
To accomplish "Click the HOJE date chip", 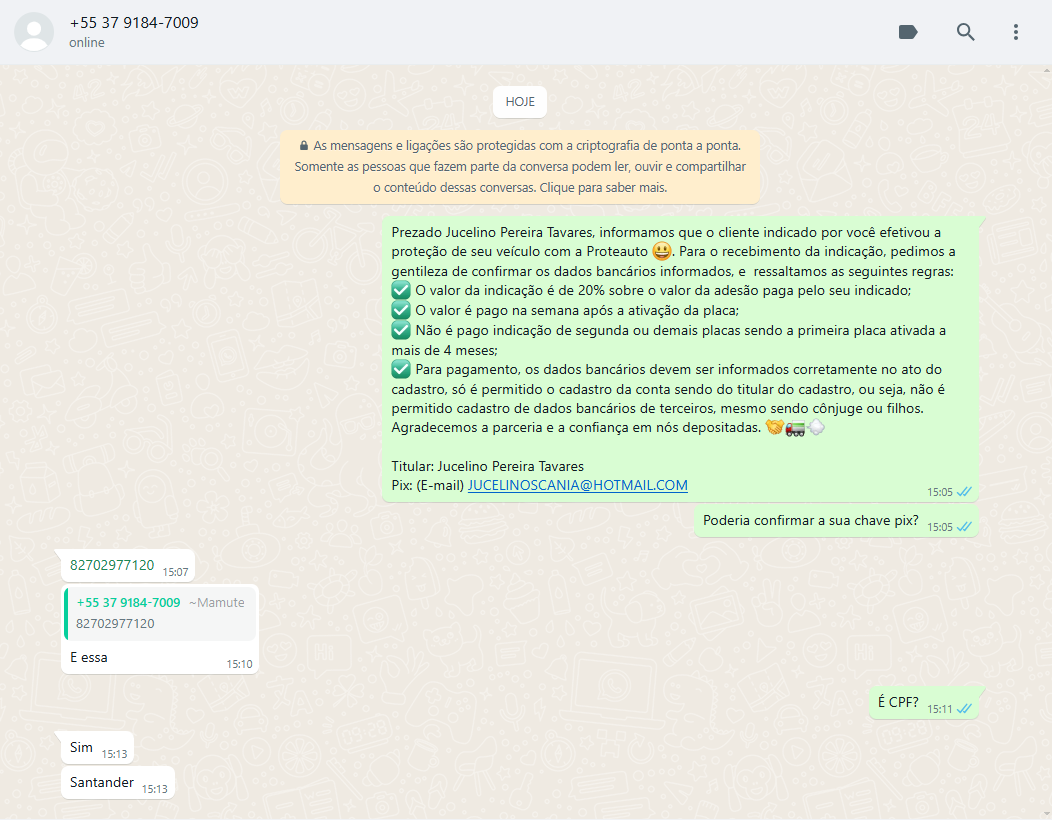I will pos(520,102).
